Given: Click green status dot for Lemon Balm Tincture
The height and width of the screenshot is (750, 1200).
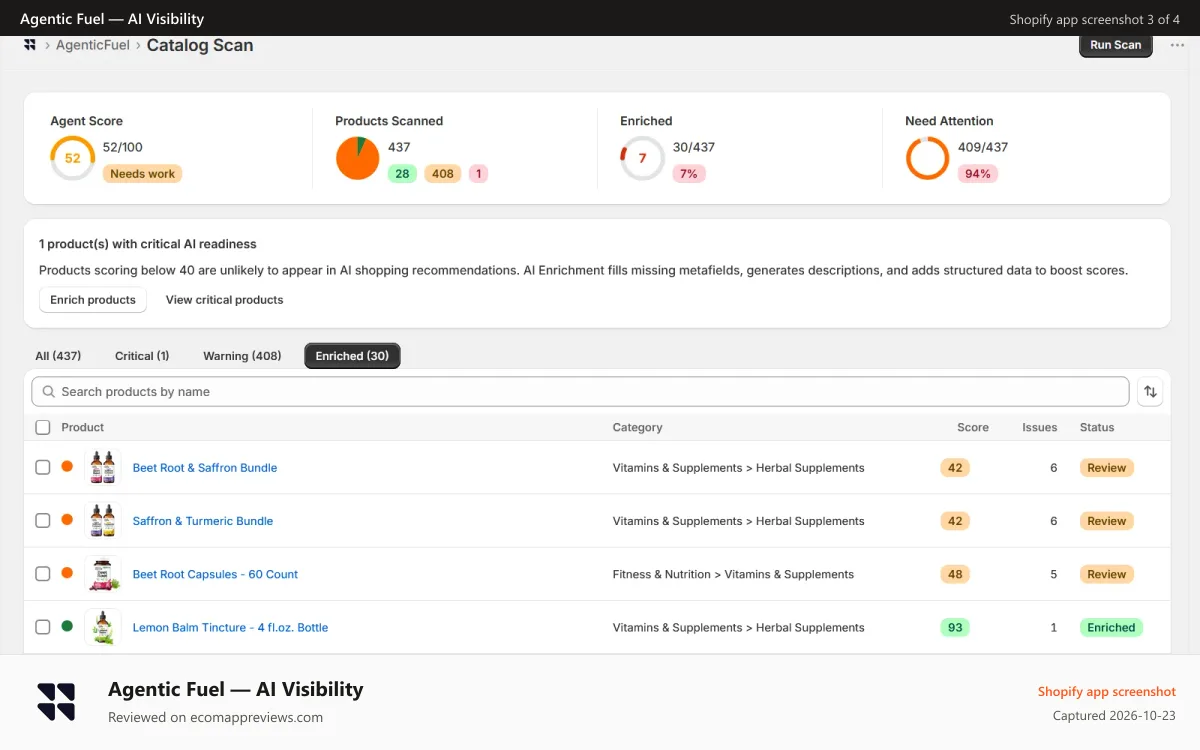Looking at the screenshot, I should click(67, 627).
